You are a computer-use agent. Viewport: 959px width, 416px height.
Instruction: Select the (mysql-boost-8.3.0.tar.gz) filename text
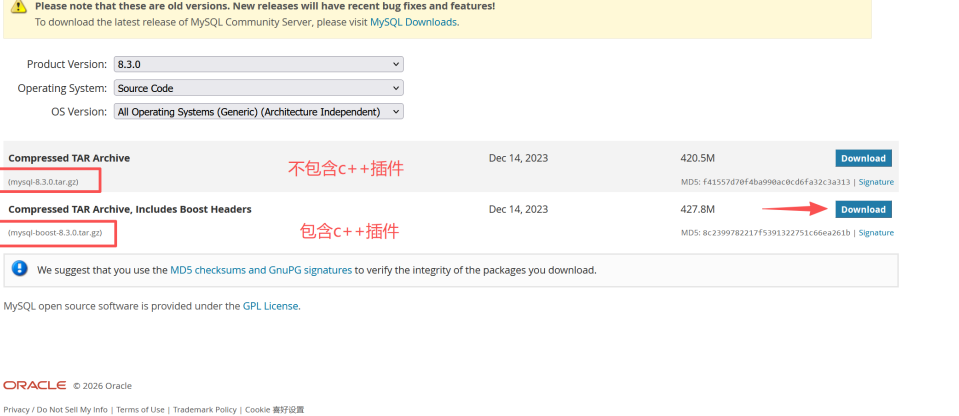pyautogui.click(x=55, y=232)
